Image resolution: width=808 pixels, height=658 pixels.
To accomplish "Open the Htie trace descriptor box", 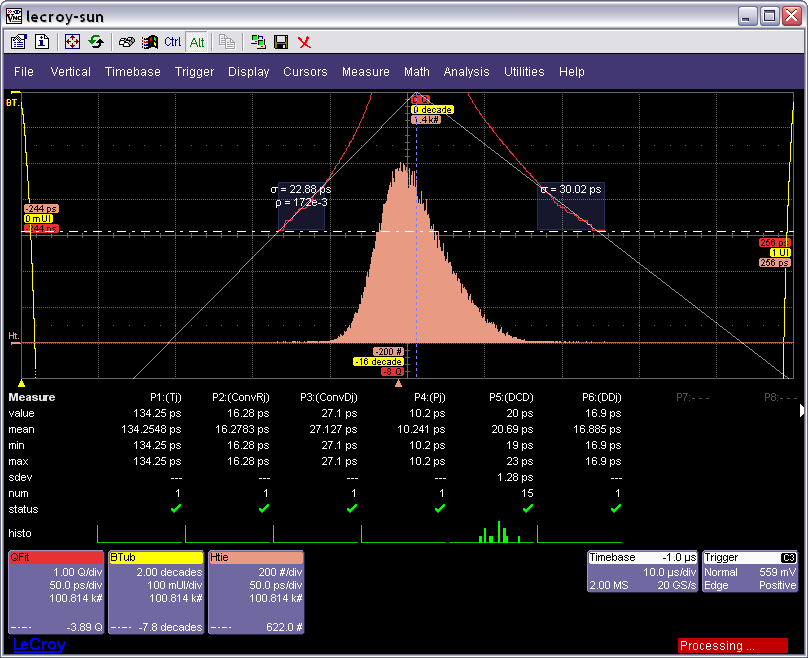I will click(x=256, y=592).
